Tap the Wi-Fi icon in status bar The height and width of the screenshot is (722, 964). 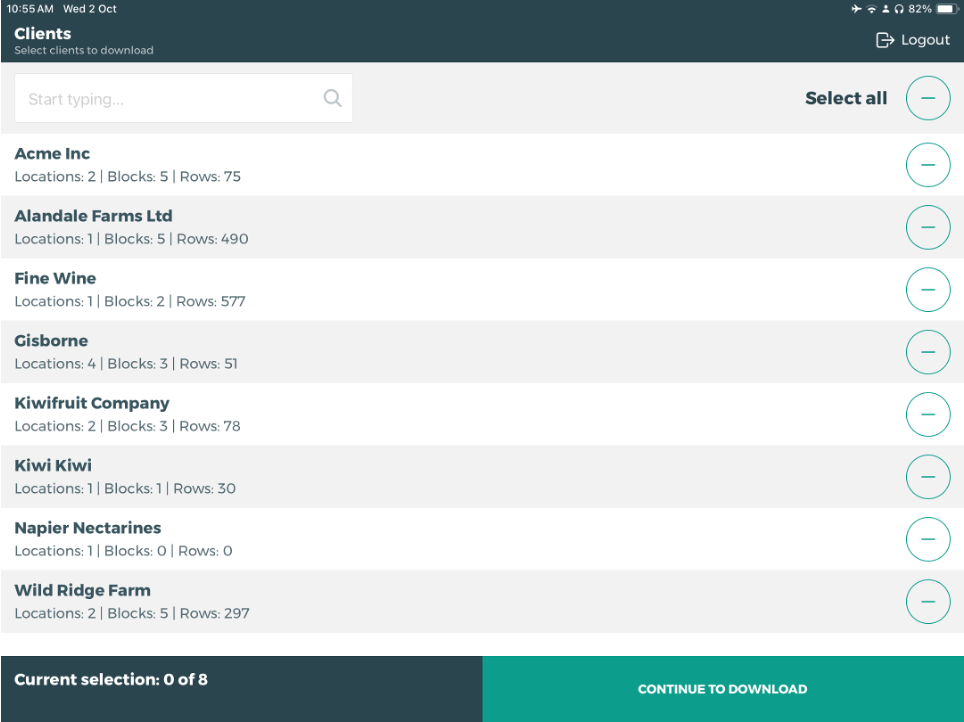pos(871,9)
